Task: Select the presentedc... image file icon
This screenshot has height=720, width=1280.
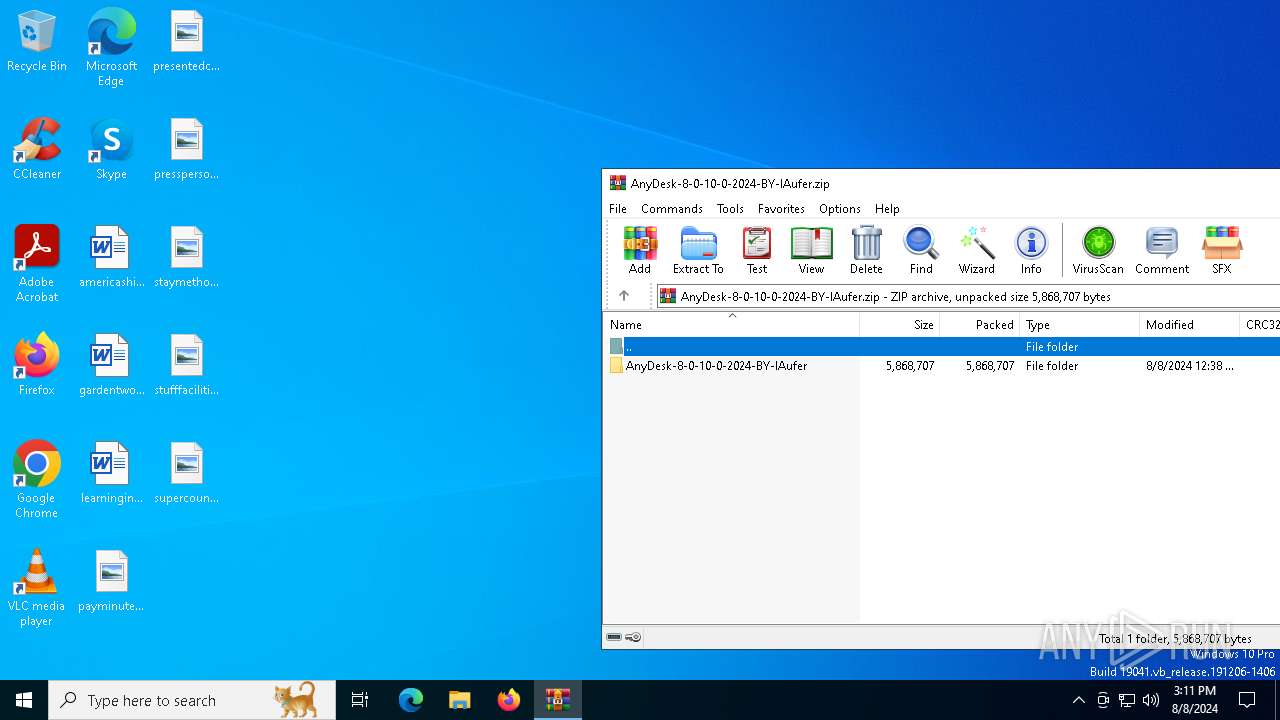Action: 186,41
